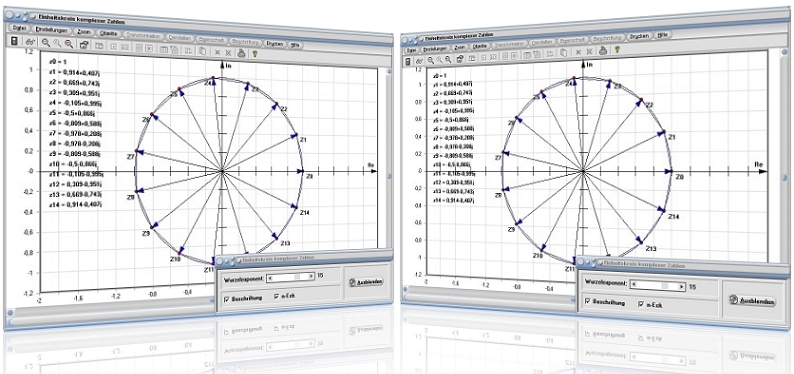Screen dimensions: 794x374
Task: Toggle Beschriftung checkbox in left control panel
Action: (x=226, y=299)
